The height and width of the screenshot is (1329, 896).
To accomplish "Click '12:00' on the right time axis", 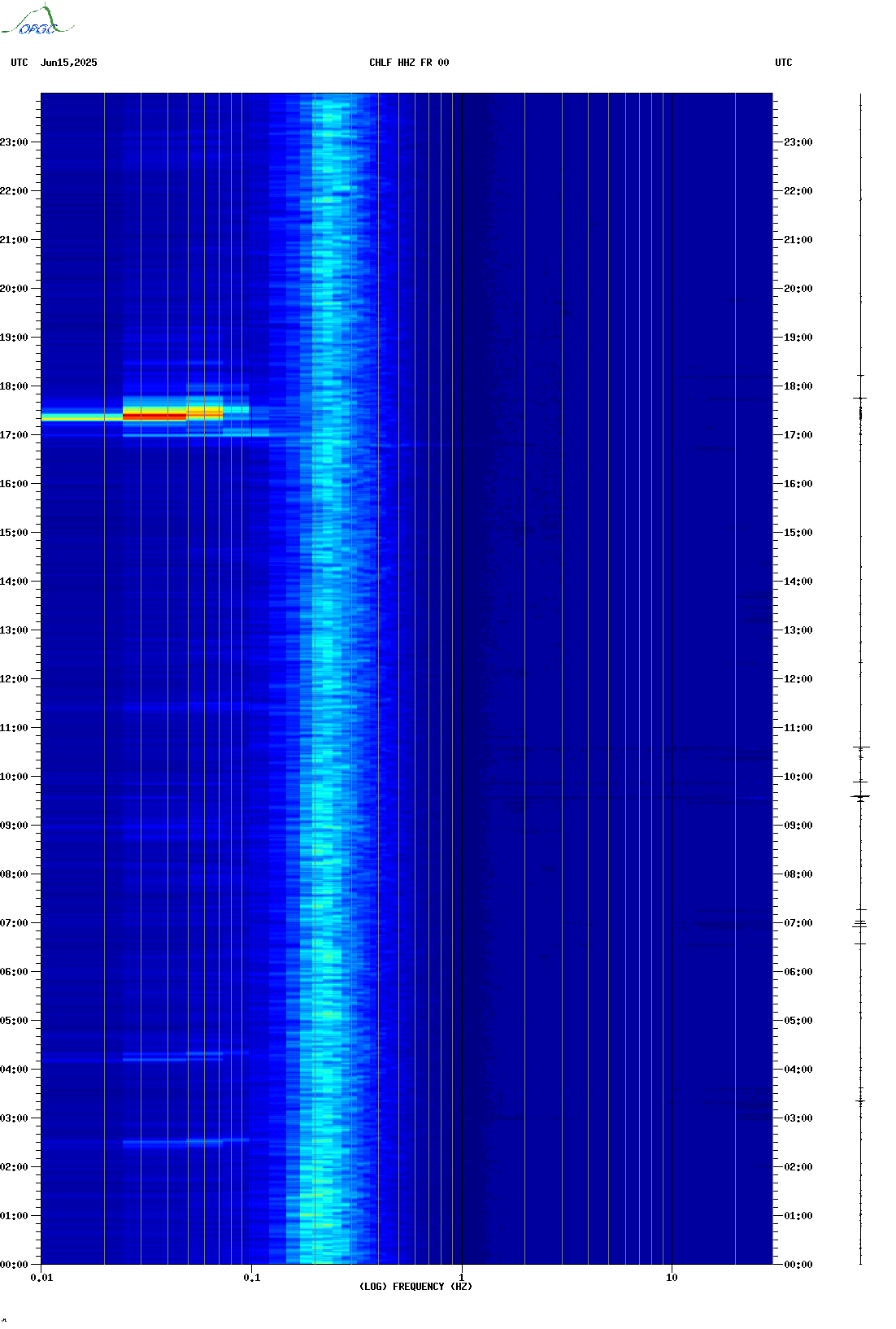I will tap(798, 679).
